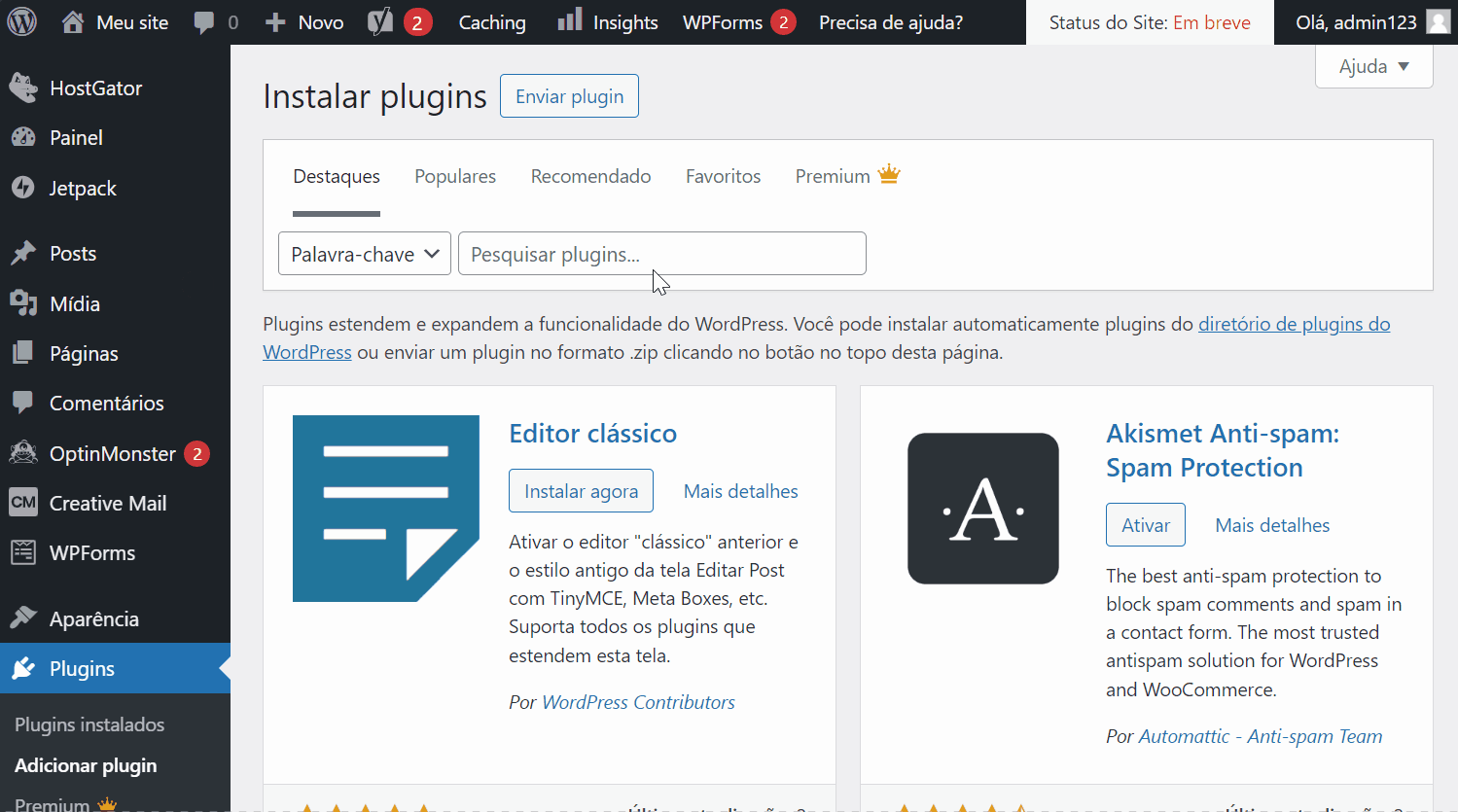Click Instalar agora for Editor clássico

(x=581, y=491)
